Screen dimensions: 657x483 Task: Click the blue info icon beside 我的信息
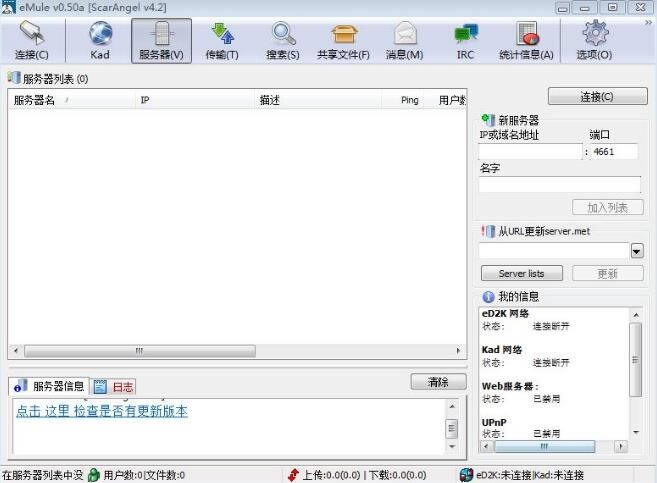pos(488,297)
